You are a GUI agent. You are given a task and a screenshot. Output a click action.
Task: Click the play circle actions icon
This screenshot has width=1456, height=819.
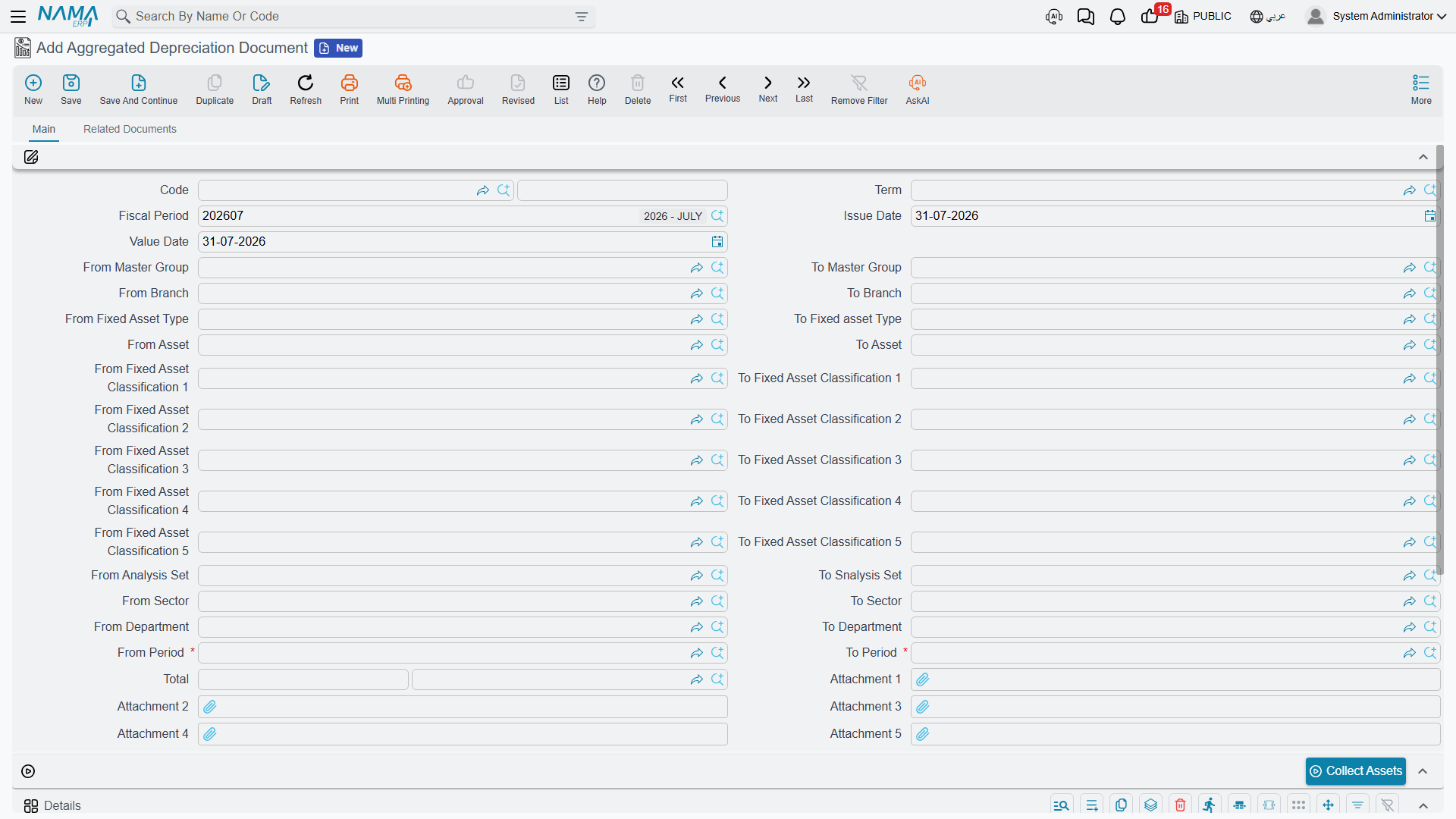pyautogui.click(x=28, y=771)
